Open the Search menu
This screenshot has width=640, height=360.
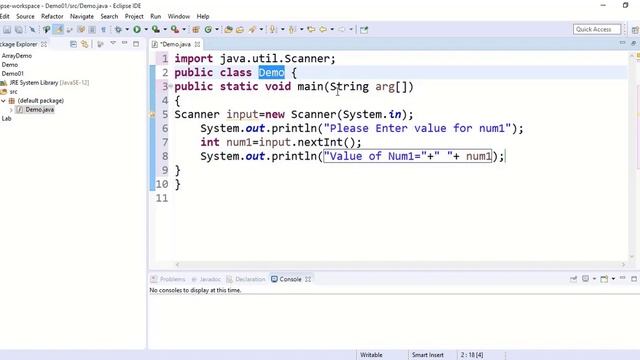click(x=109, y=16)
